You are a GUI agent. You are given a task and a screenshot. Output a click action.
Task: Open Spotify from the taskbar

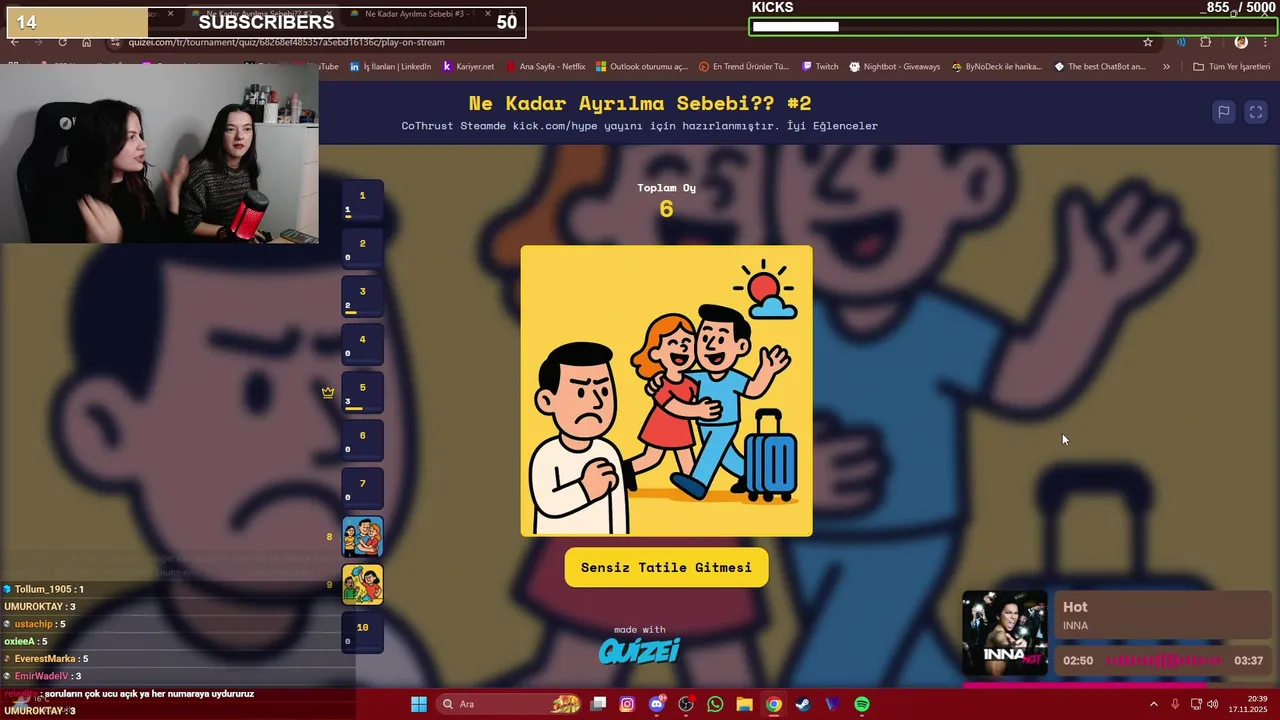[862, 704]
